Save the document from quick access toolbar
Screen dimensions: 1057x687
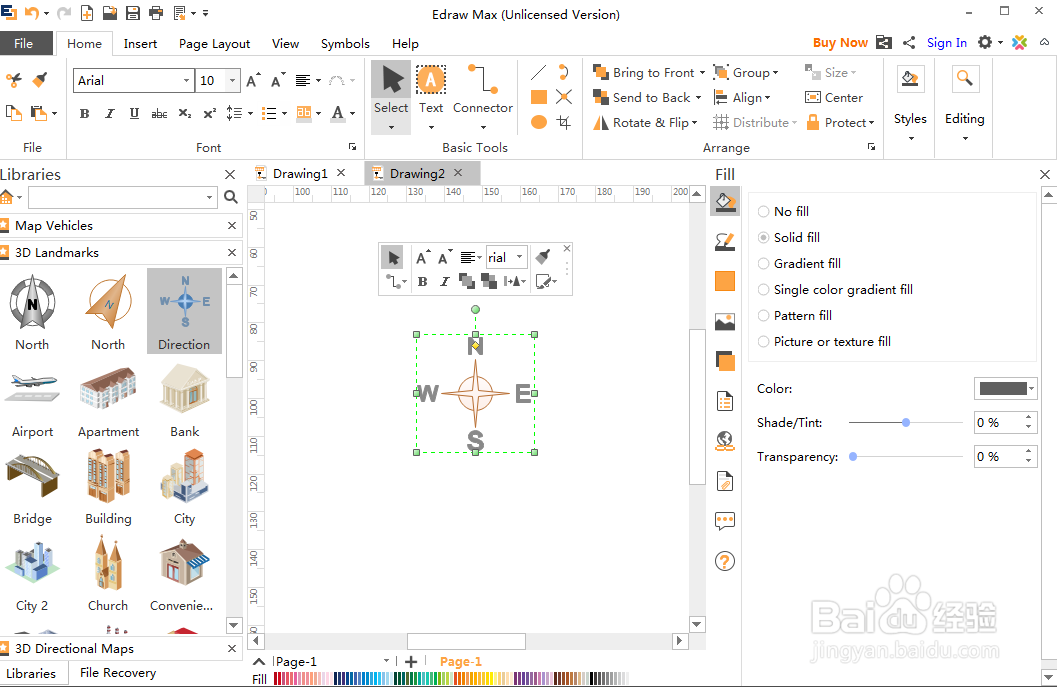click(133, 13)
